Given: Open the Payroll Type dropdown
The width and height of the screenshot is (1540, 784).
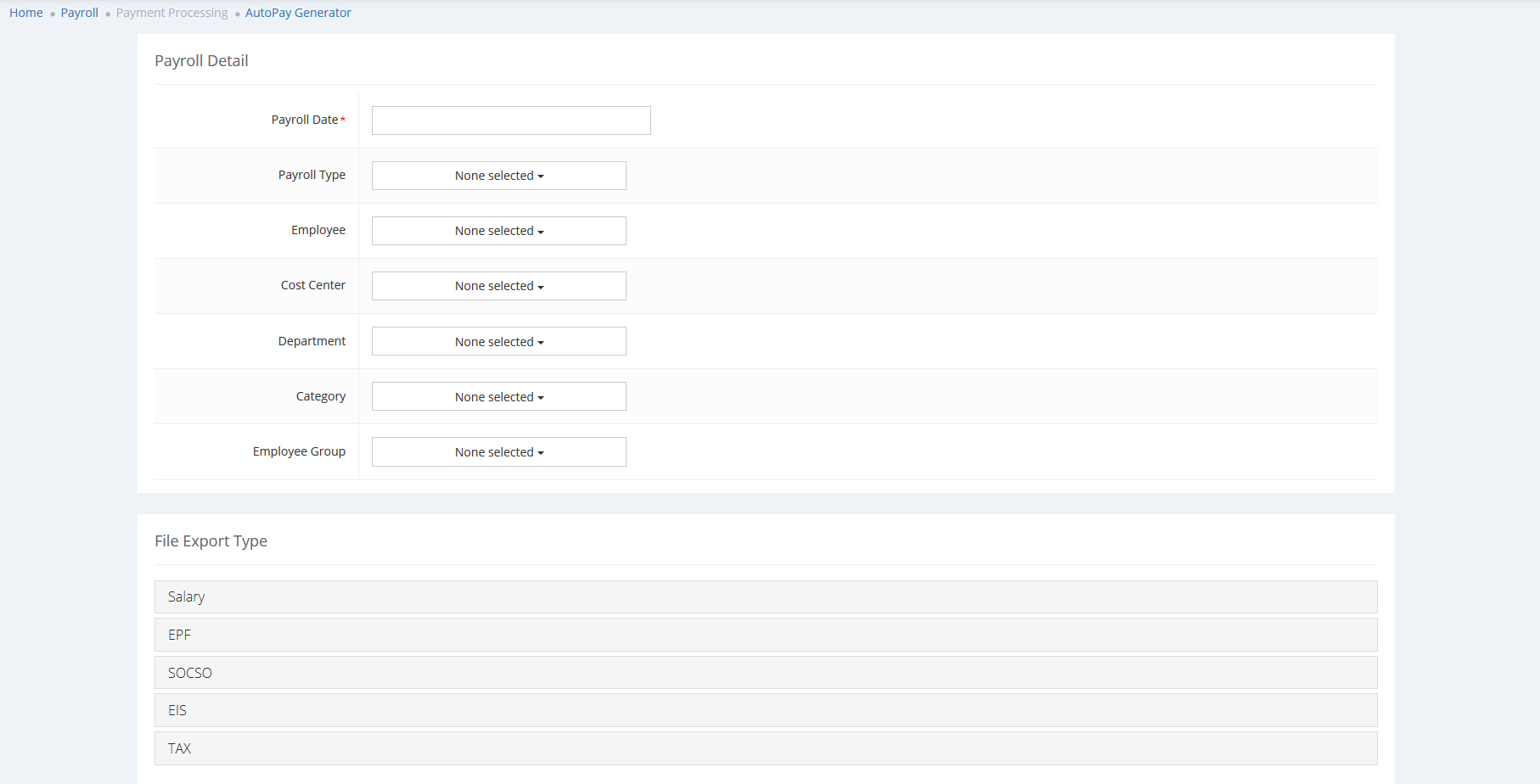Looking at the screenshot, I should 499,176.
